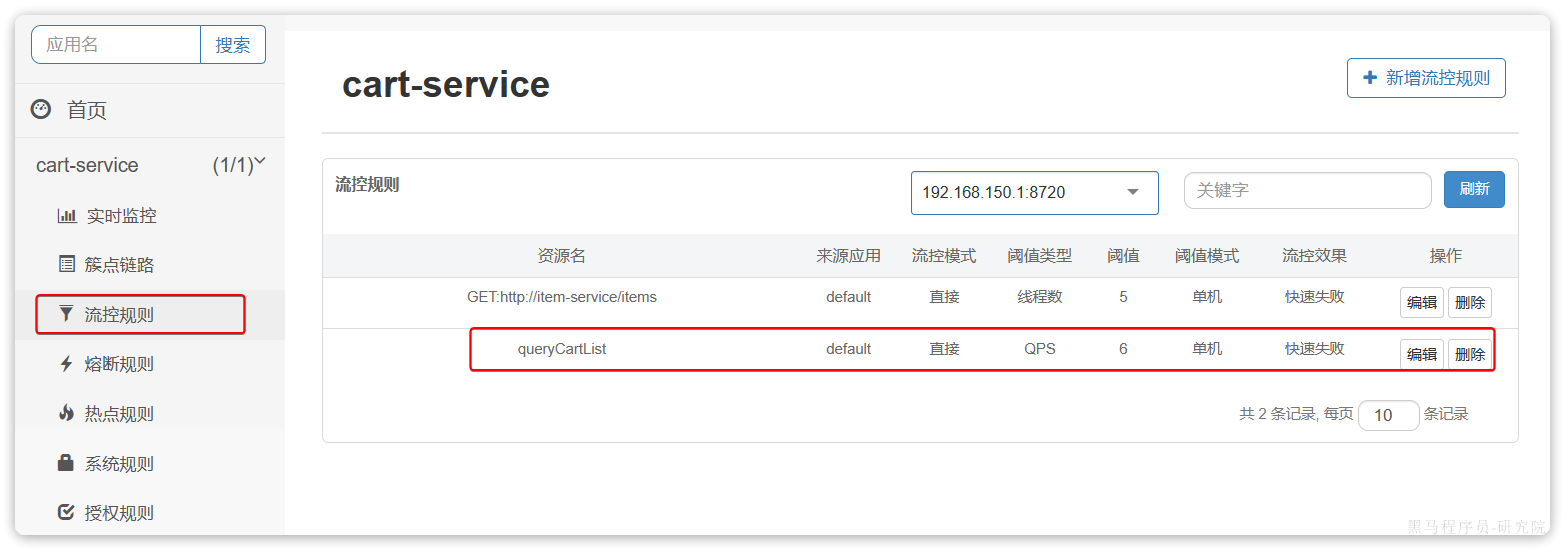
Task: Click the lock icon for 系统规则
Action: click(67, 463)
